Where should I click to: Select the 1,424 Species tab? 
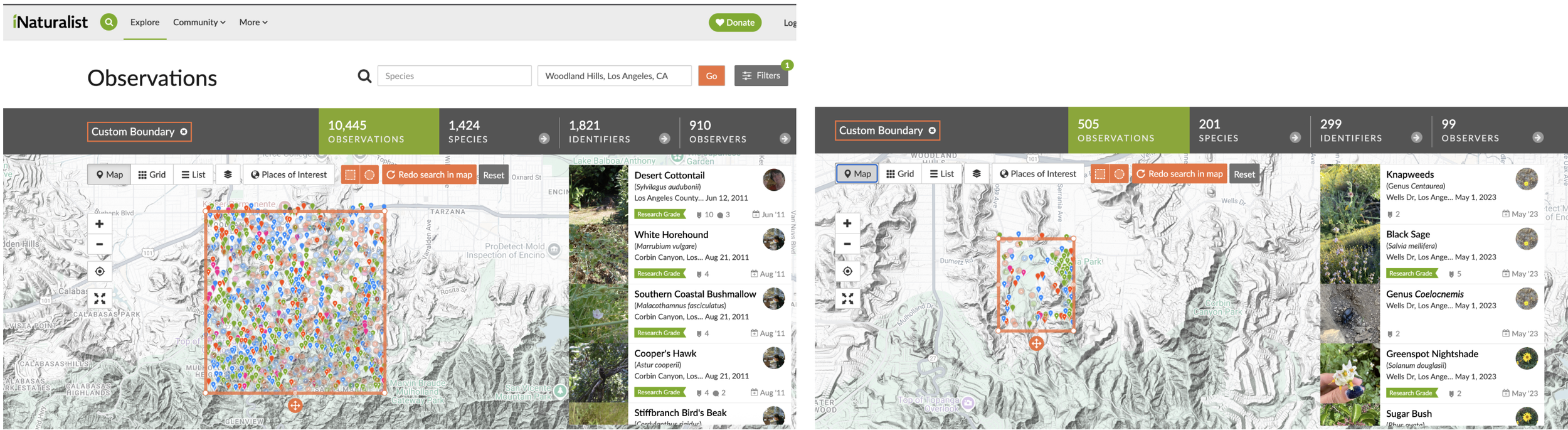click(x=499, y=131)
